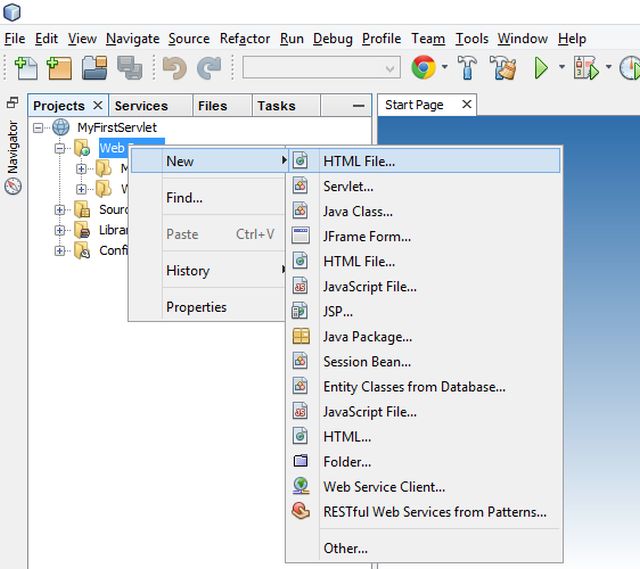Screen dimensions: 640x569
Task: Click the green Run Project arrow
Action: [x=541, y=68]
